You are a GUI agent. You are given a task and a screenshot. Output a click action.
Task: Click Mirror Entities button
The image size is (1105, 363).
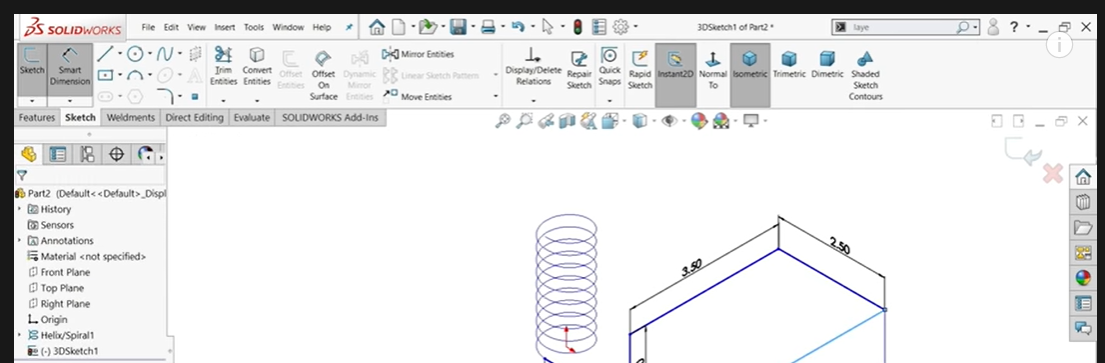coord(419,54)
